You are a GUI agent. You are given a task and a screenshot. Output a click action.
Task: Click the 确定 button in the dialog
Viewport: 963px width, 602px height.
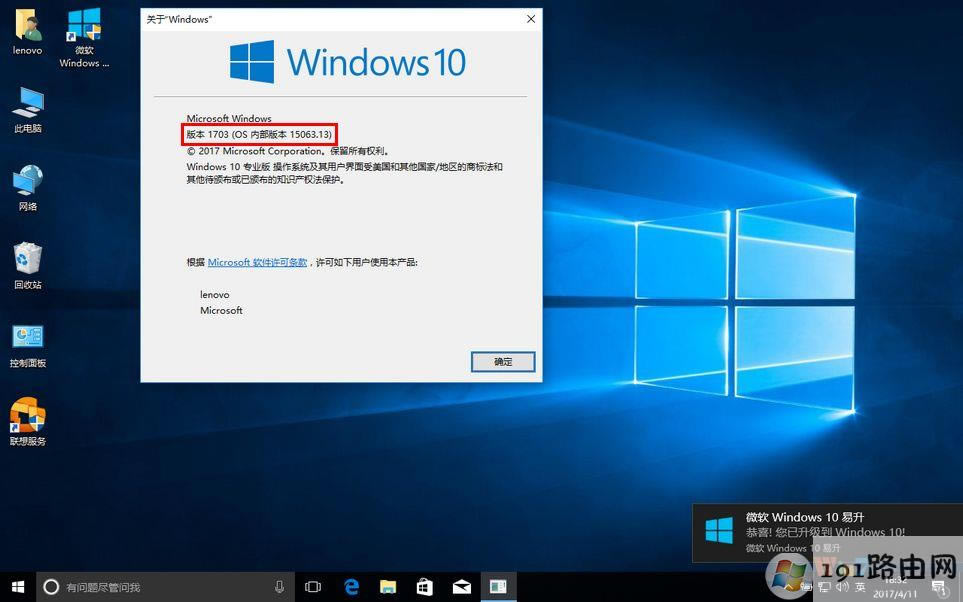click(x=503, y=362)
